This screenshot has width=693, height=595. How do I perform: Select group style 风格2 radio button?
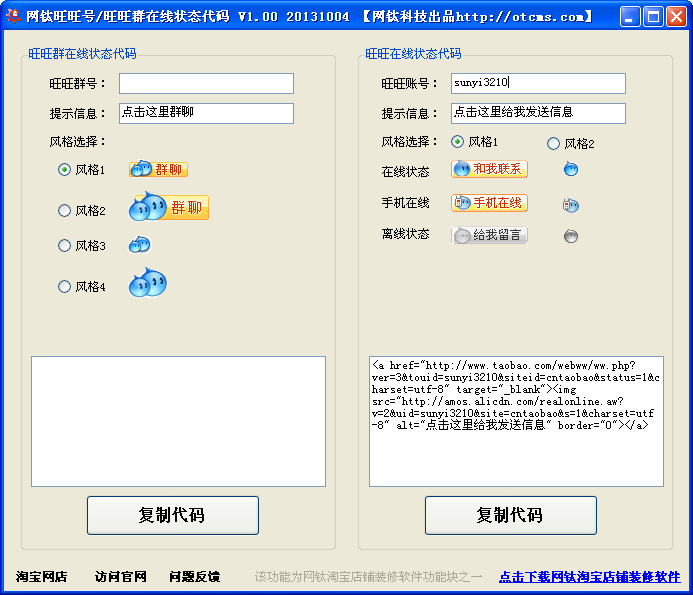point(65,210)
